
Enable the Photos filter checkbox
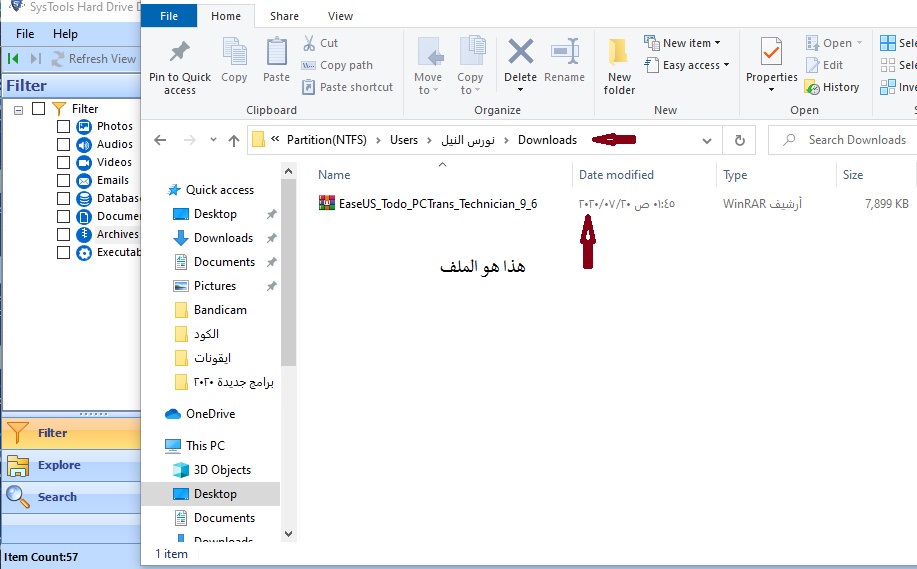[x=64, y=127]
